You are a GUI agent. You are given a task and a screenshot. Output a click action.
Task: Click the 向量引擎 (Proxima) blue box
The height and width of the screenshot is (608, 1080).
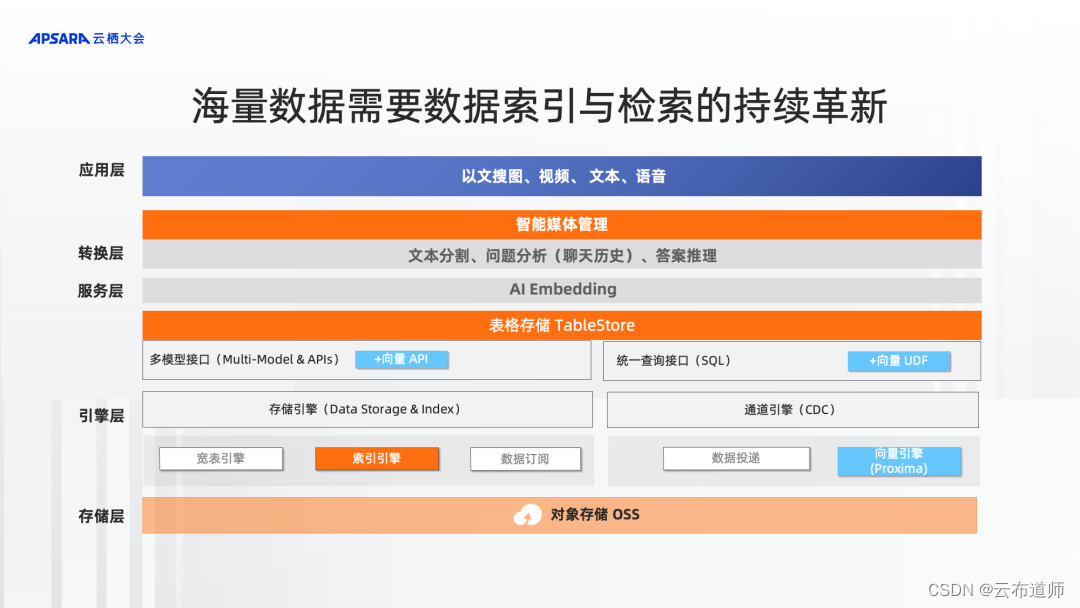(x=899, y=461)
